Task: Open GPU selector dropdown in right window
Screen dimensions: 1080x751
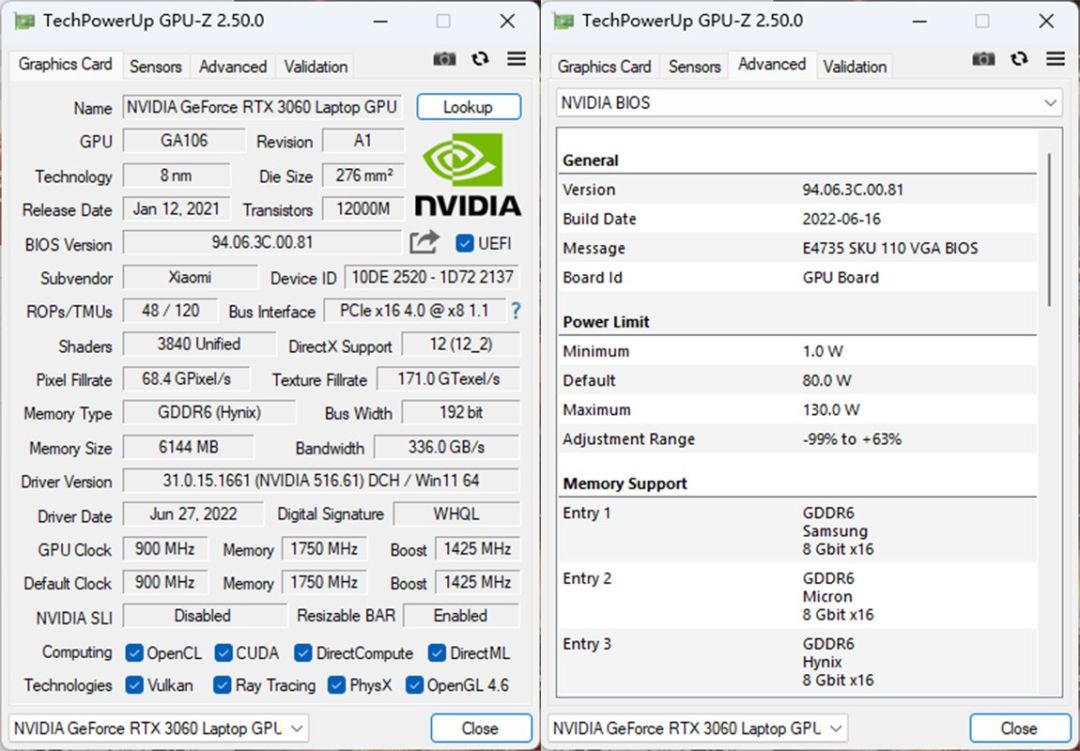Action: coord(697,728)
